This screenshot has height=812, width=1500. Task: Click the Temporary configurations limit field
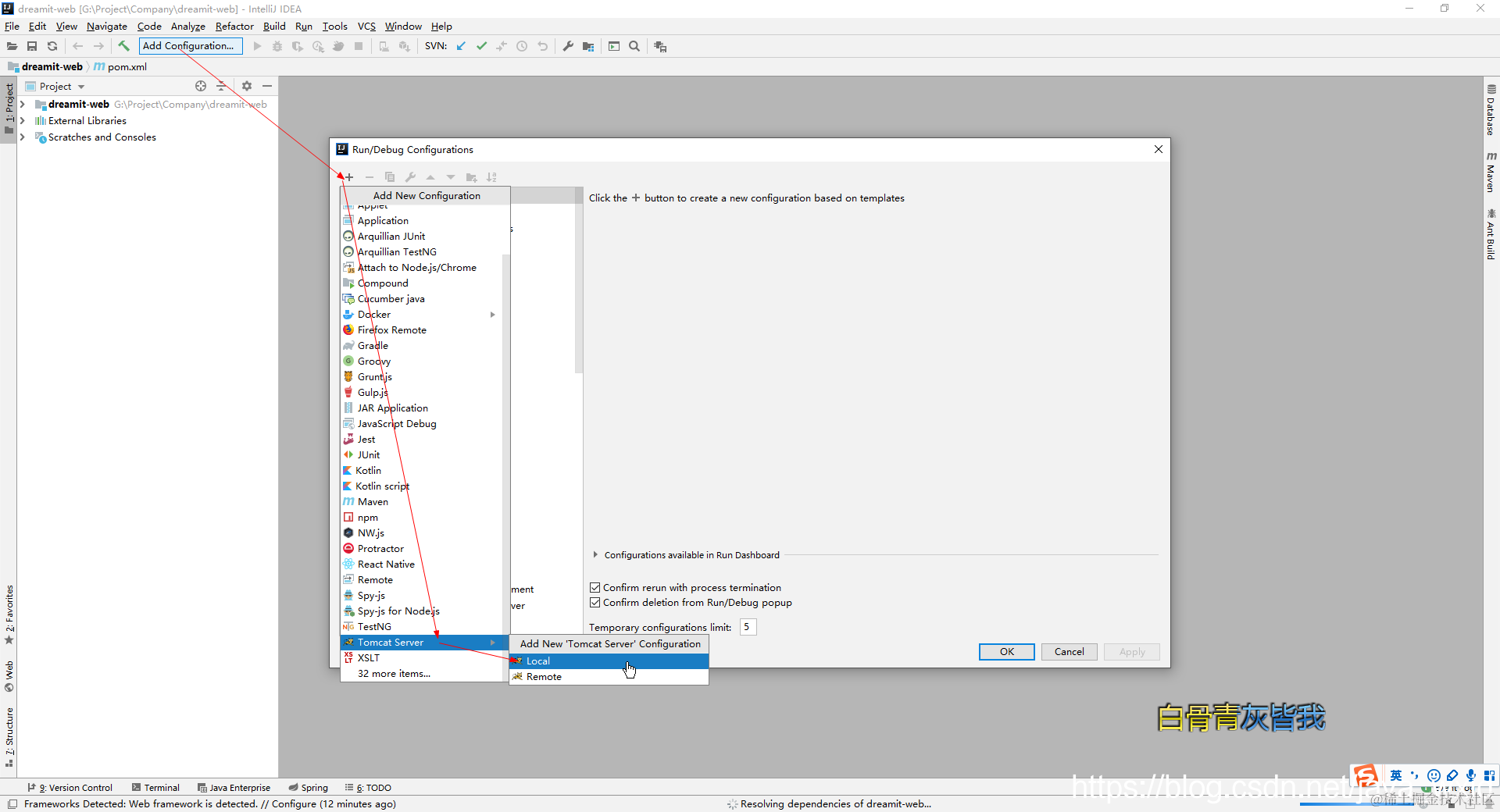point(748,627)
